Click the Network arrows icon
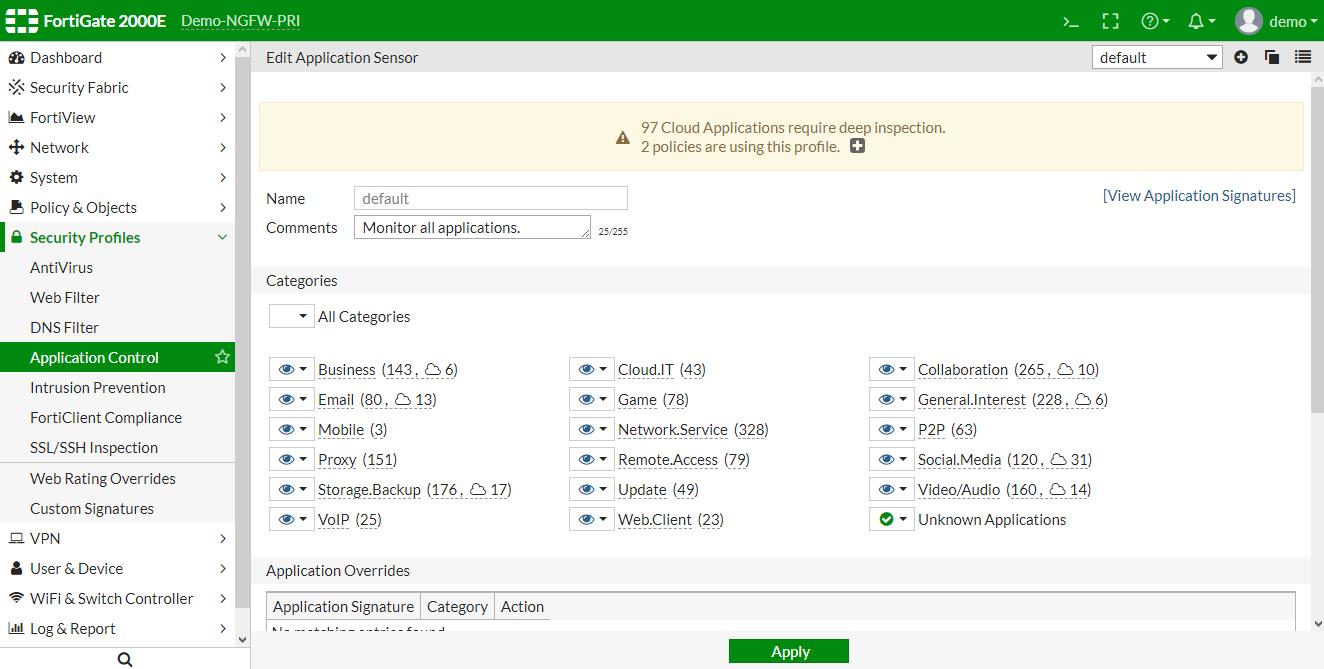1324x669 pixels. [x=16, y=148]
